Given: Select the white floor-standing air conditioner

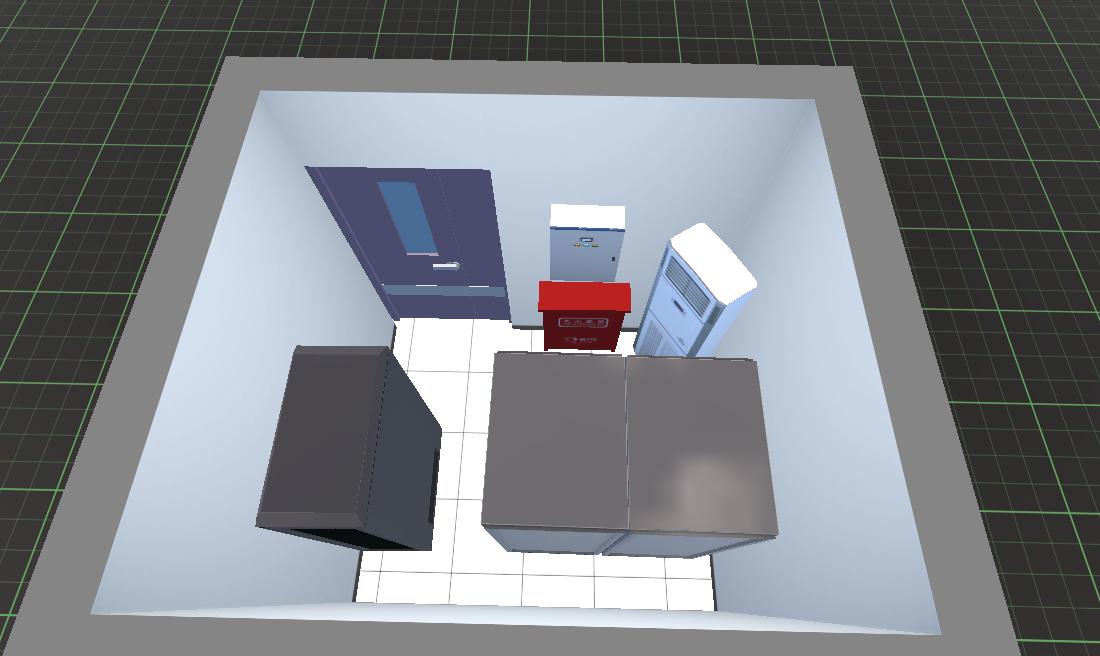Looking at the screenshot, I should (x=692, y=297).
